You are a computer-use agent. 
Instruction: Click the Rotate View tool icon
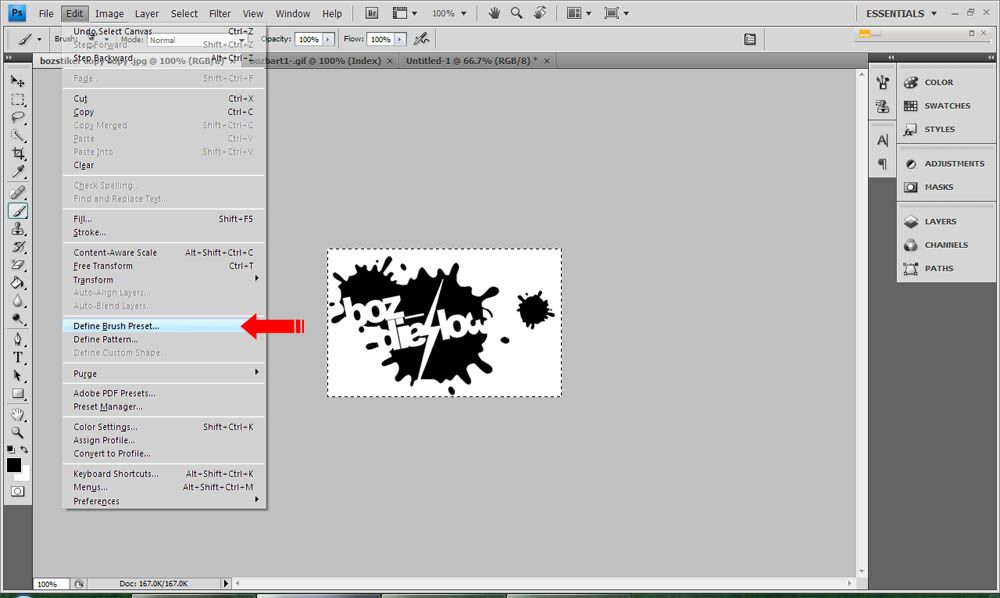pos(540,13)
